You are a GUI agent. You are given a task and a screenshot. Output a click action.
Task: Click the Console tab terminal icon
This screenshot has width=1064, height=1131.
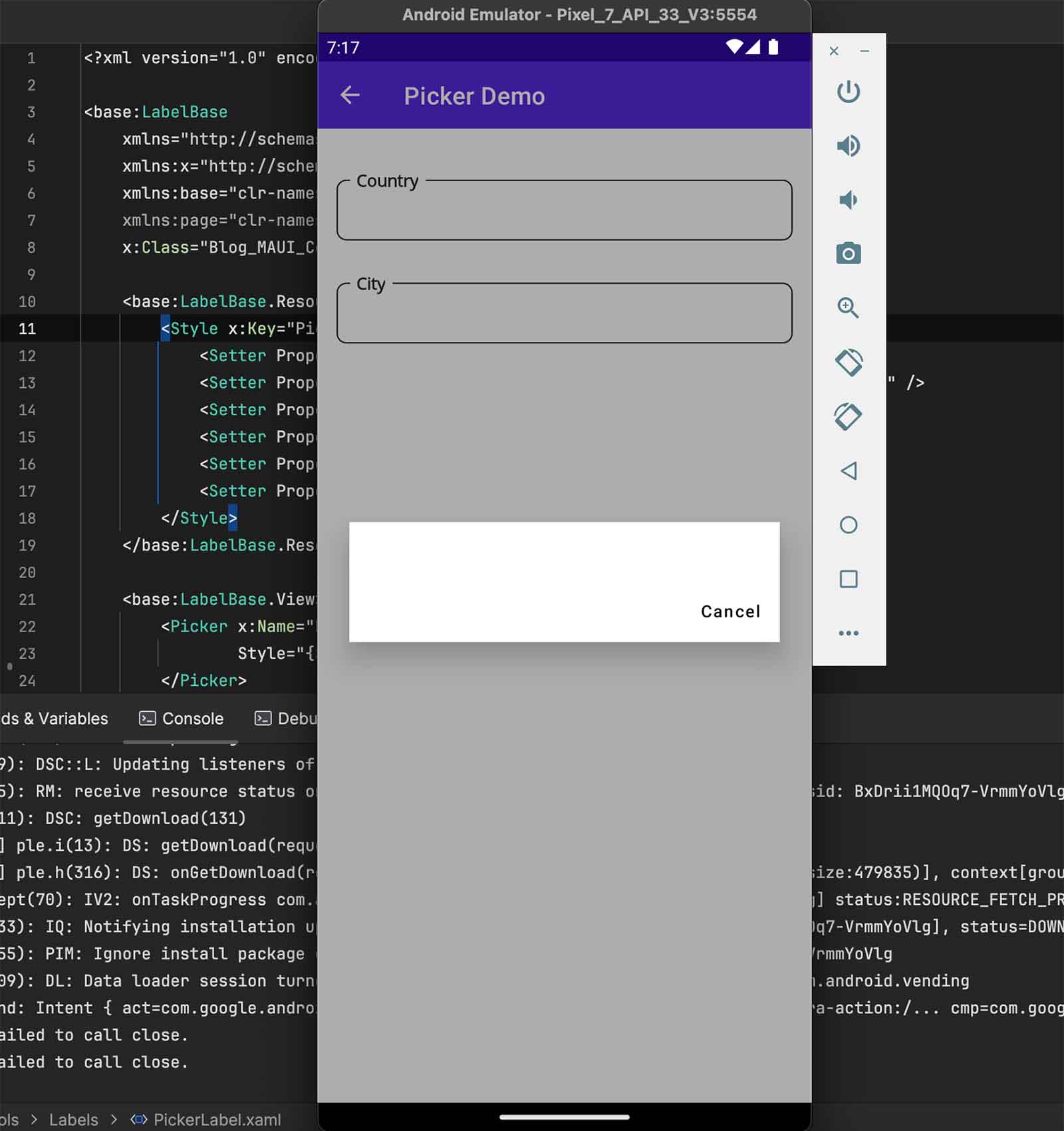point(147,719)
